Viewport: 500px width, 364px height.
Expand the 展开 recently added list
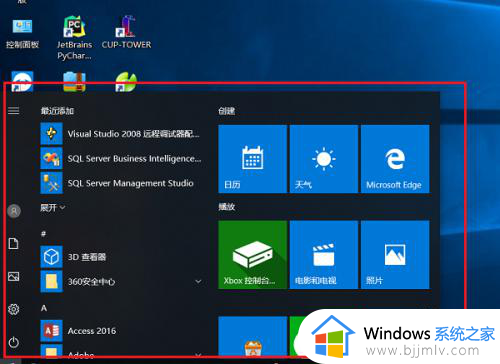(x=53, y=208)
